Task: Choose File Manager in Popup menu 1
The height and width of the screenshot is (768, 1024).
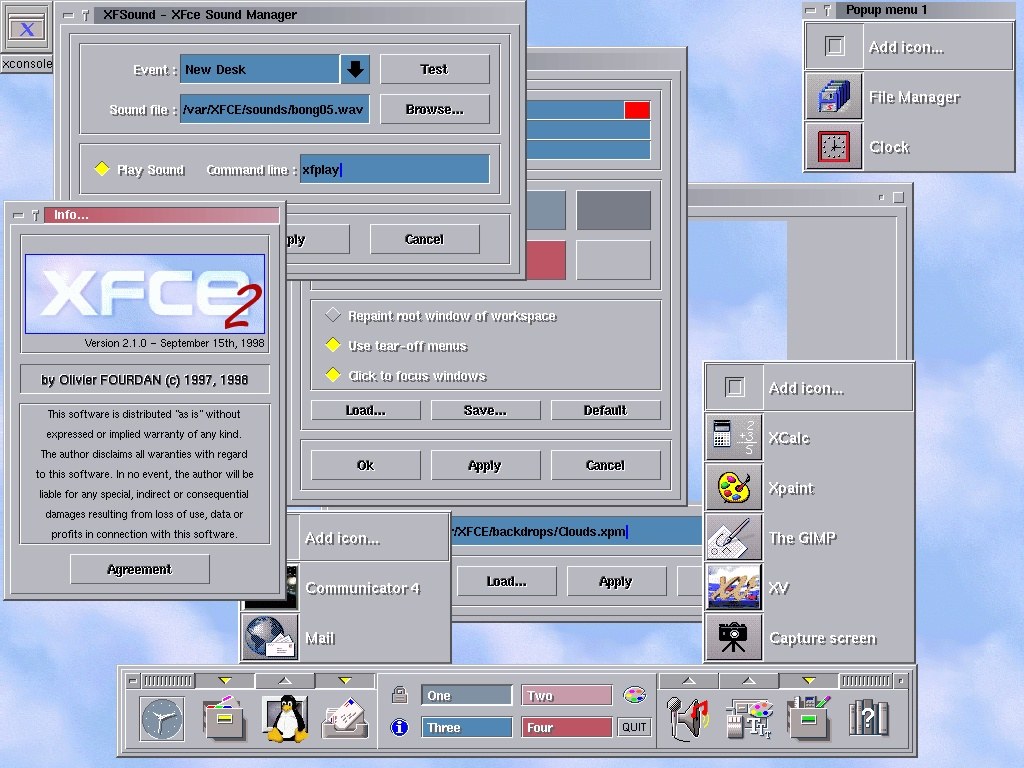Action: [913, 97]
